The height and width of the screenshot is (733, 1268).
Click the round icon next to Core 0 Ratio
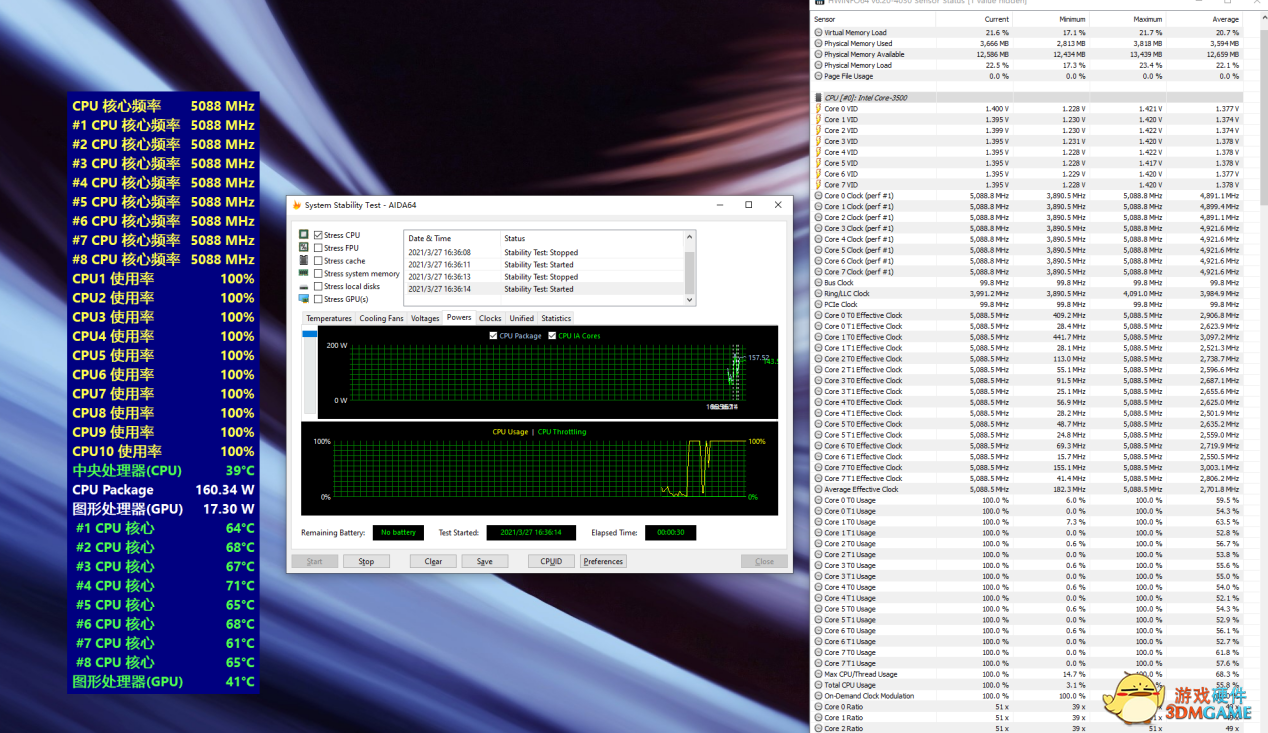point(818,707)
